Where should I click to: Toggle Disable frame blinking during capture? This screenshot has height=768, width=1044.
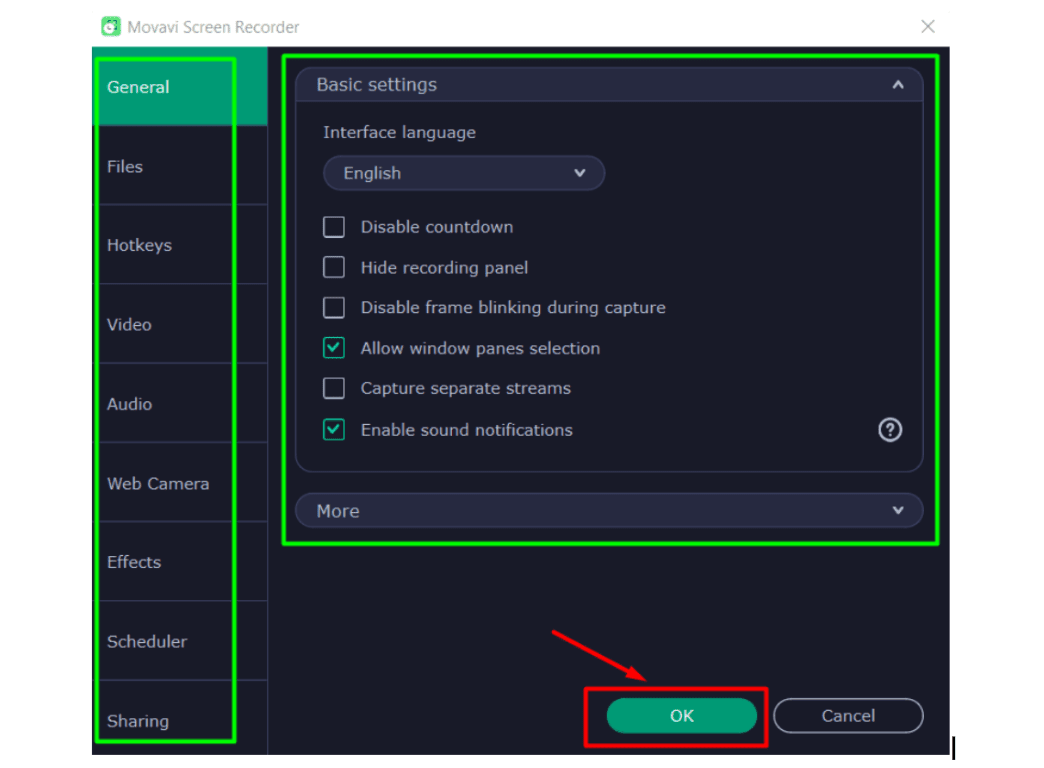pyautogui.click(x=334, y=308)
